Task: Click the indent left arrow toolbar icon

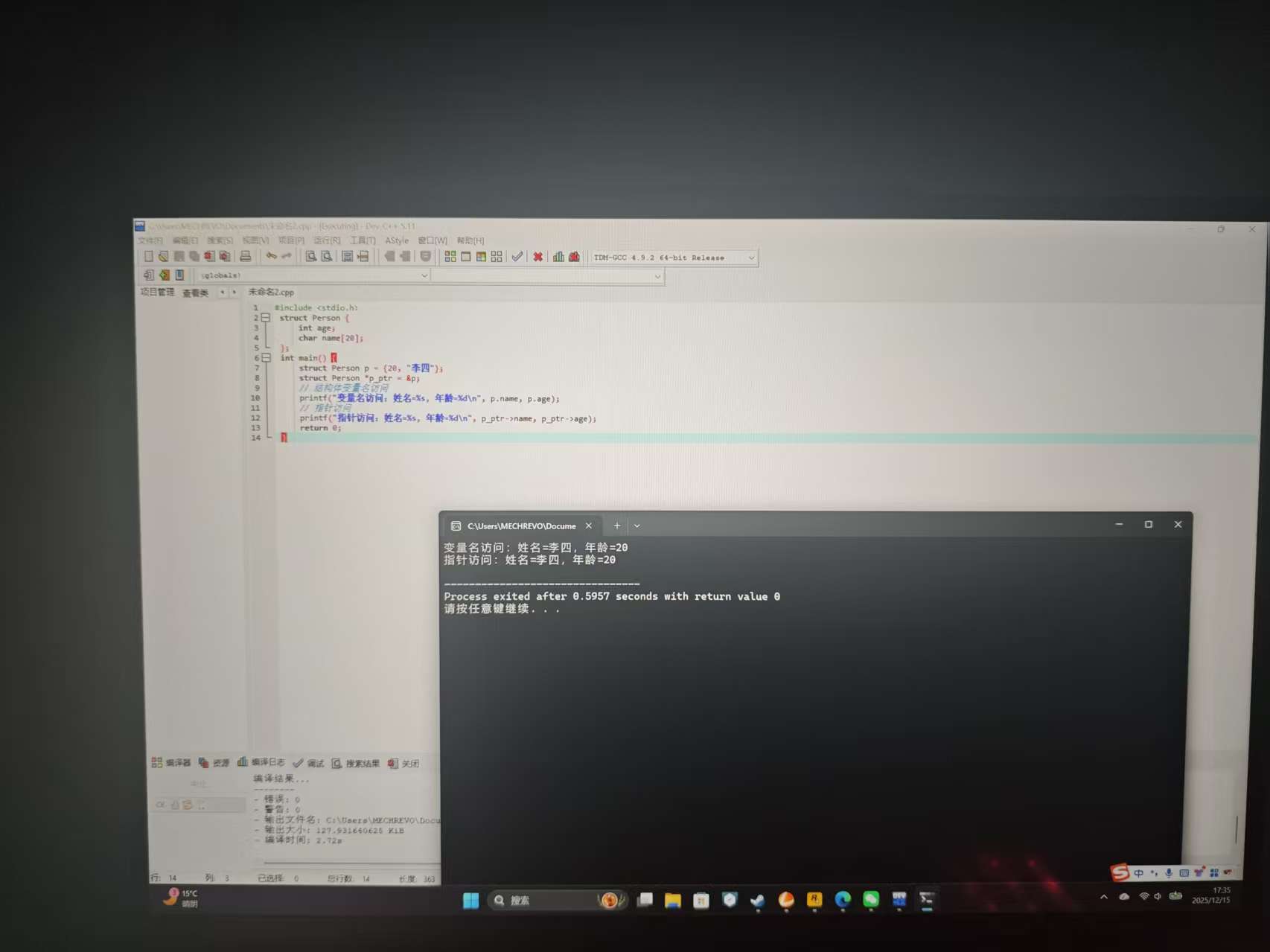Action: (x=389, y=256)
